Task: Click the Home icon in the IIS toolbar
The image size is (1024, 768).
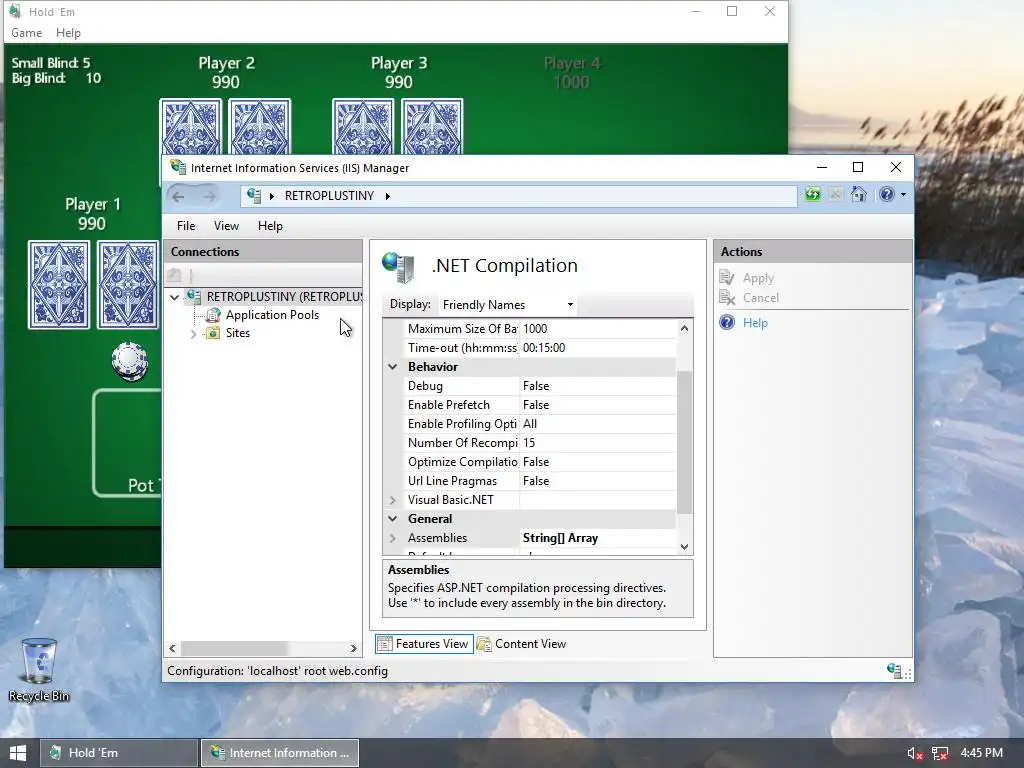Action: pos(859,195)
